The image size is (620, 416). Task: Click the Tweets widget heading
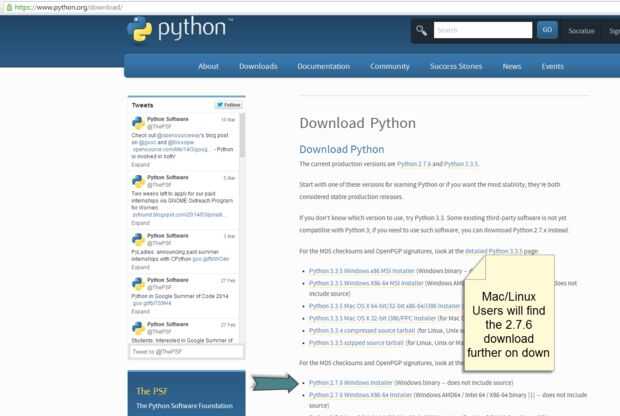click(x=142, y=105)
